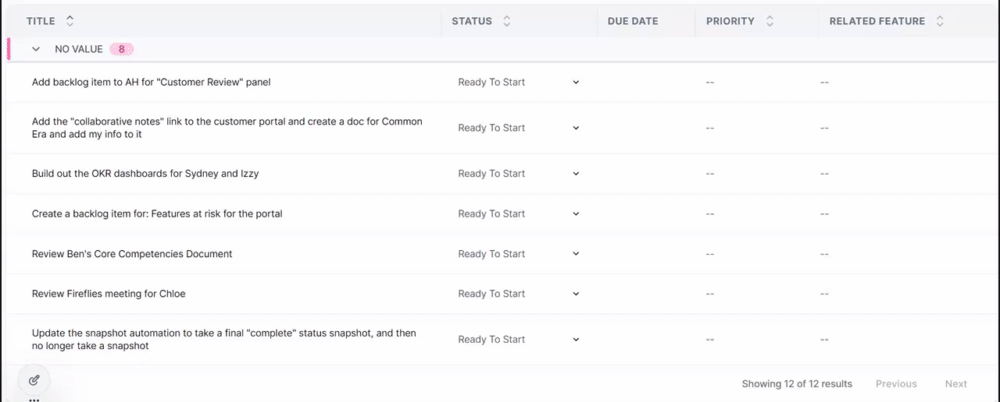The image size is (1000, 402).
Task: Click the Previous page button
Action: pyautogui.click(x=896, y=384)
